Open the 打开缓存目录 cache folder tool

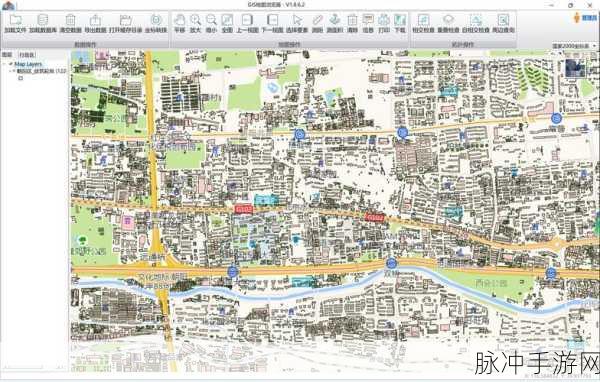coord(126,23)
